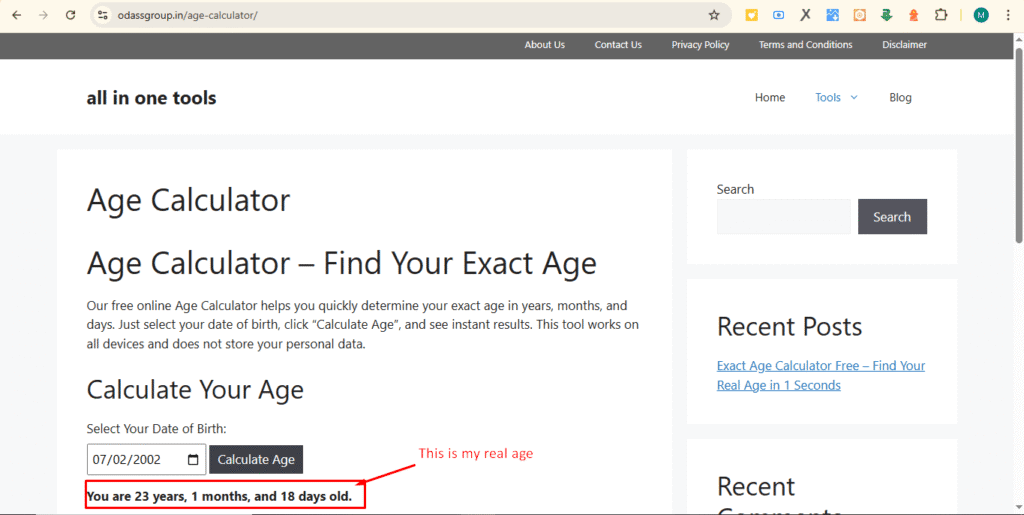
Task: Open the M profile avatar
Action: click(981, 15)
